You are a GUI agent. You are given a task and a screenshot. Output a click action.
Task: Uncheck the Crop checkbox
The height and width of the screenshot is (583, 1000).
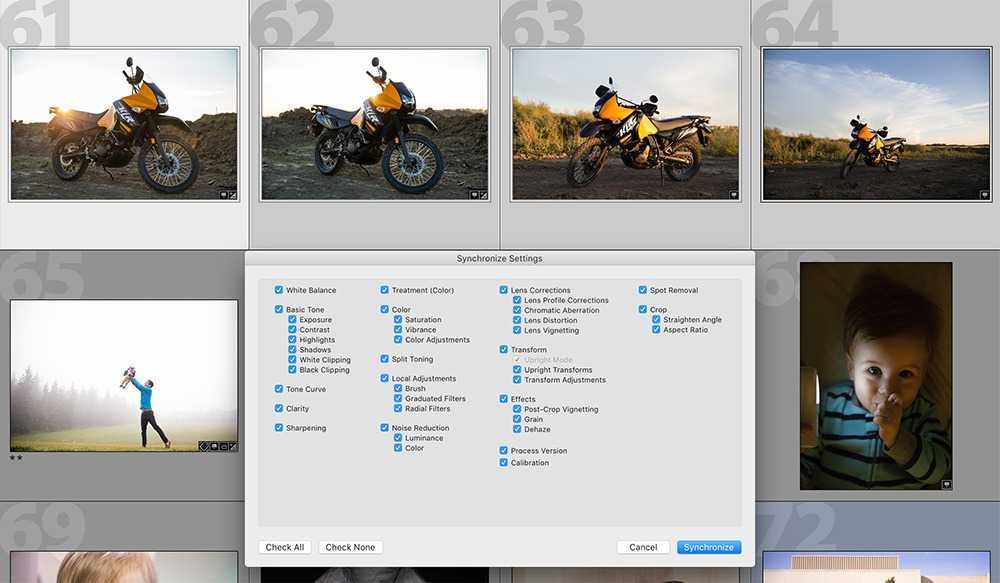(643, 310)
